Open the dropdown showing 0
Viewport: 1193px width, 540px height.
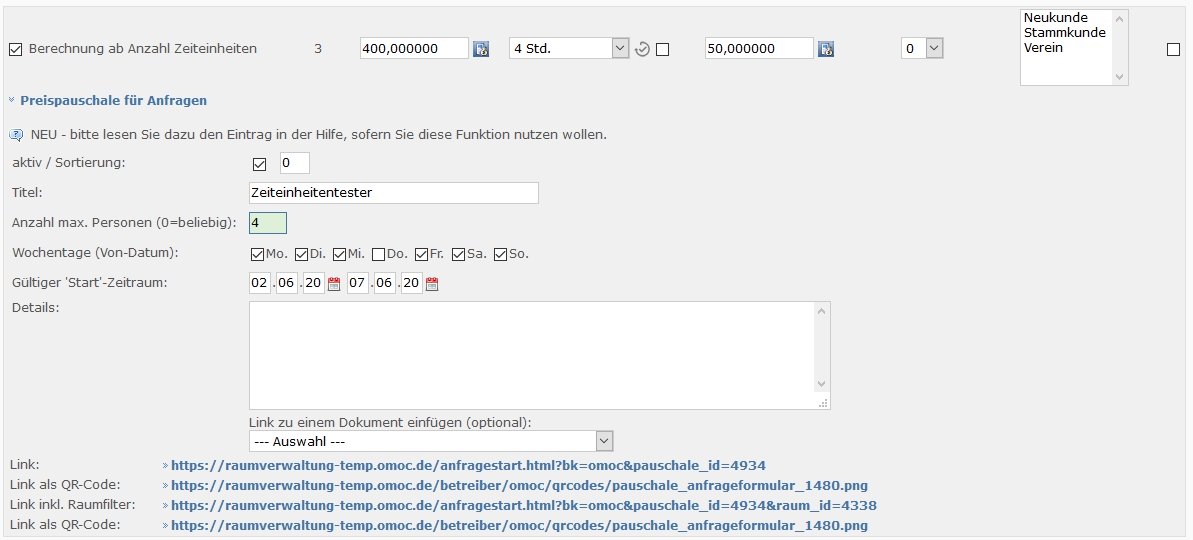click(x=922, y=49)
